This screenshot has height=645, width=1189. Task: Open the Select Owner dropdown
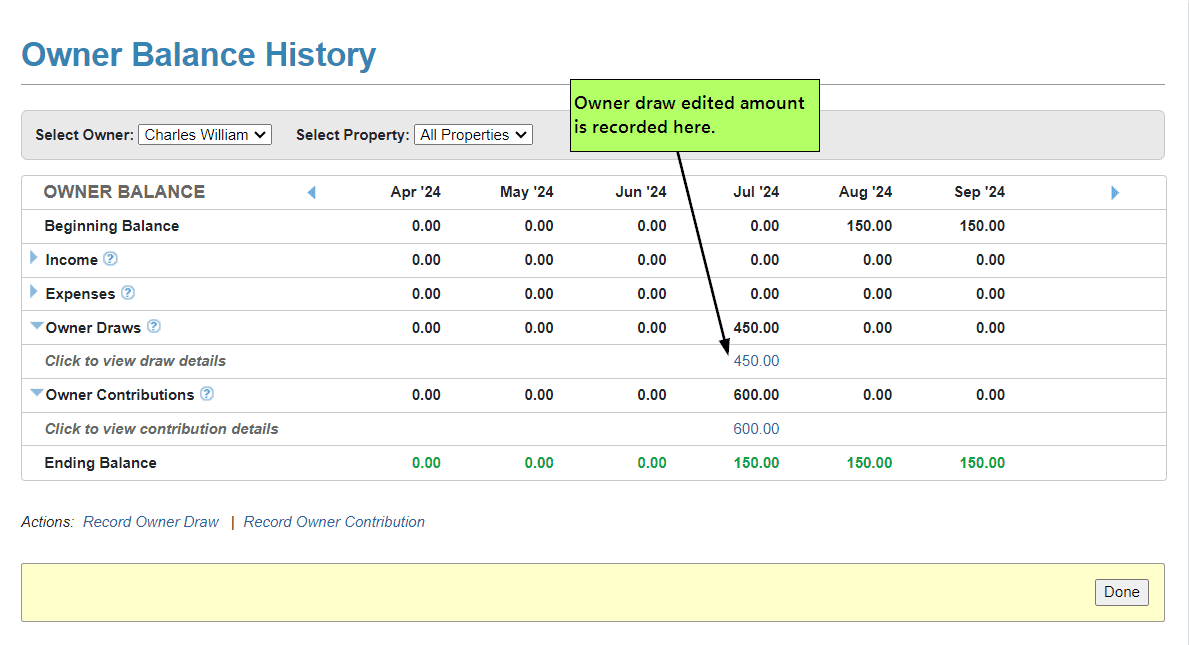(x=205, y=134)
